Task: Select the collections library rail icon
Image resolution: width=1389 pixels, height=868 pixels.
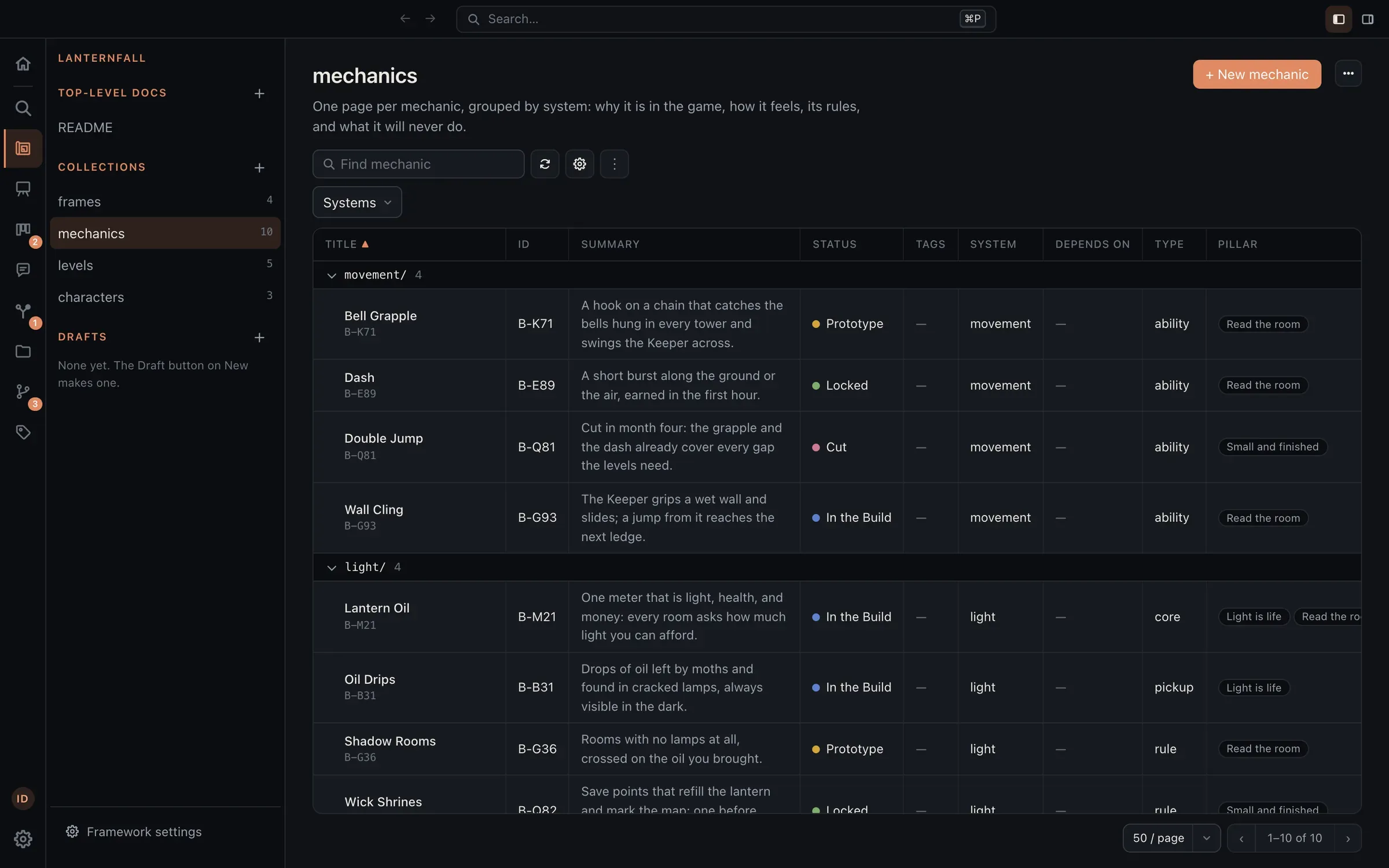Action: coord(23,149)
